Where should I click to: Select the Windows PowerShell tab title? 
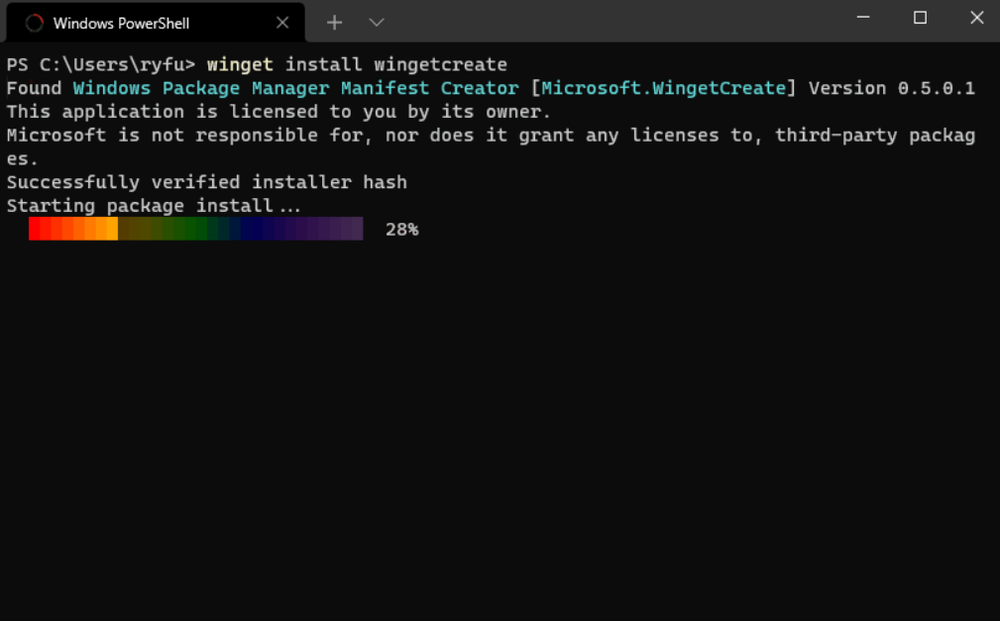121,24
